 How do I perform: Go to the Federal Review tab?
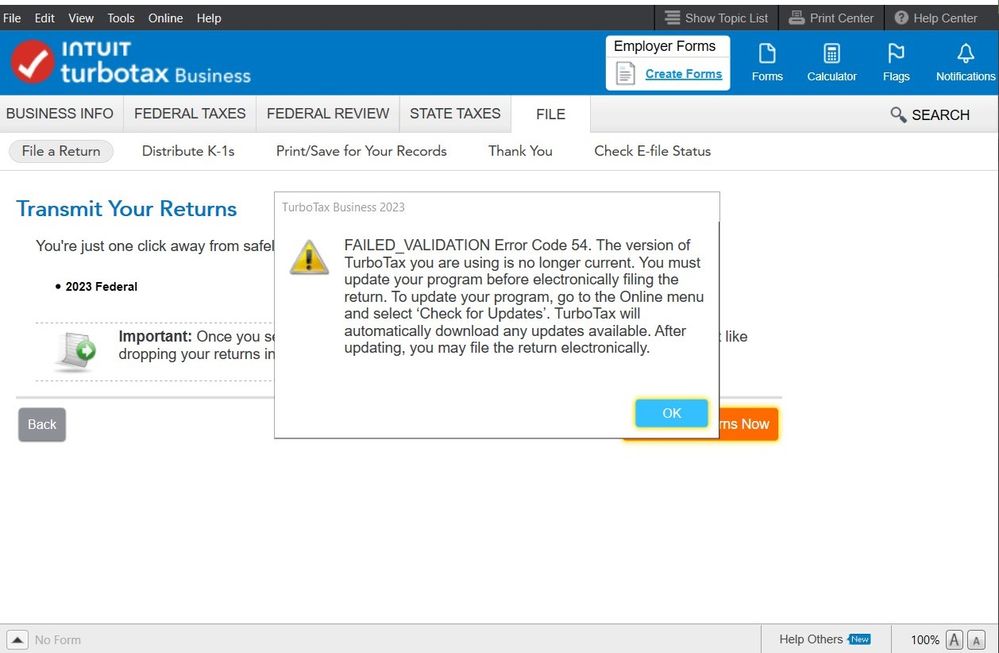click(x=328, y=113)
